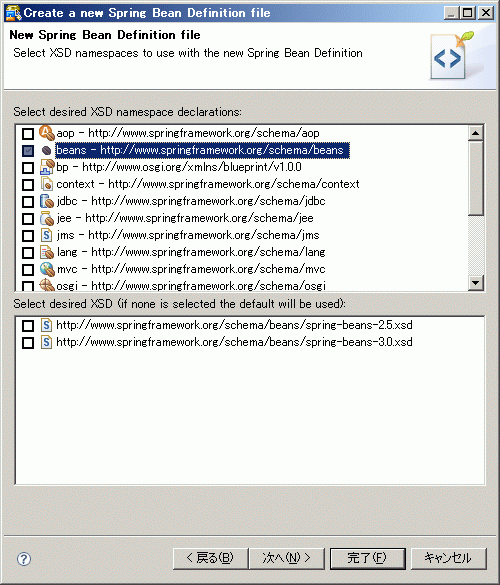Enable the aop namespace checkbox
Viewport: 500px width, 585px height.
click(x=28, y=134)
